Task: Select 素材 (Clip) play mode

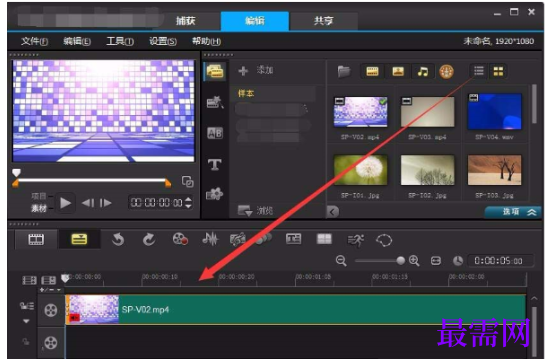Action: click(39, 209)
